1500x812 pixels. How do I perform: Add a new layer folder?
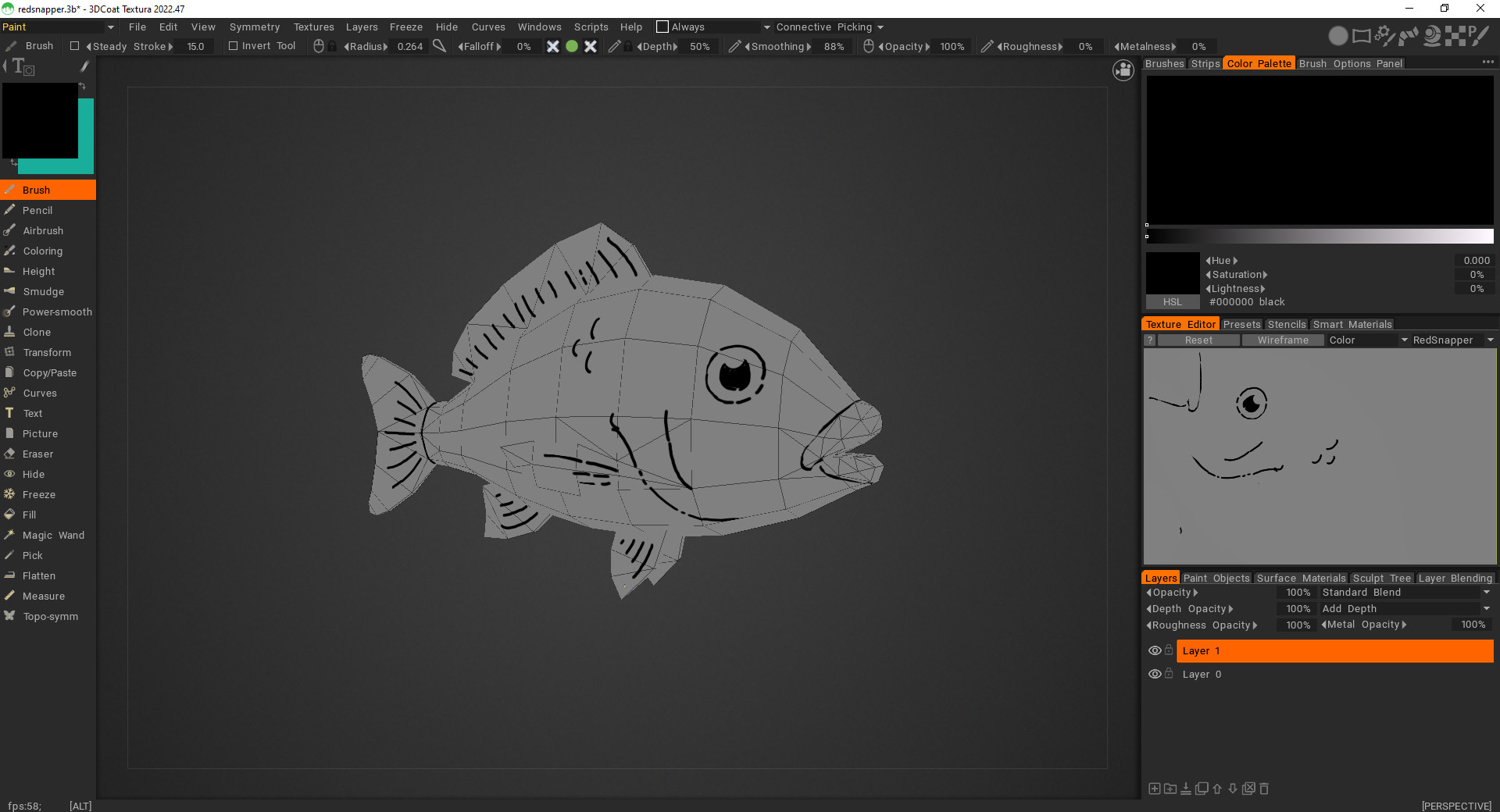1170,789
